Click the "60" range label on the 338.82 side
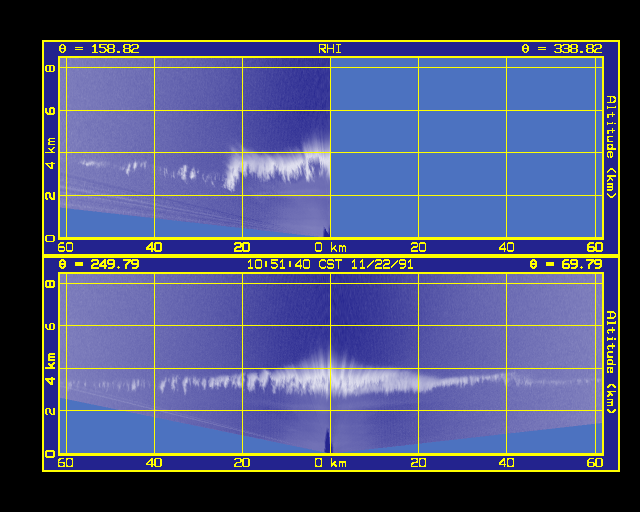Screen dimensions: 640x512 point(595,247)
